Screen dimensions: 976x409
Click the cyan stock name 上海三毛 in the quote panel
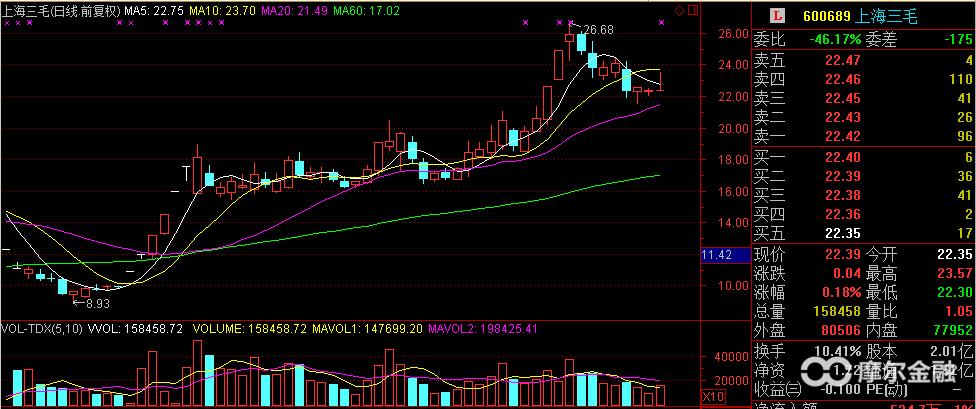click(x=888, y=17)
